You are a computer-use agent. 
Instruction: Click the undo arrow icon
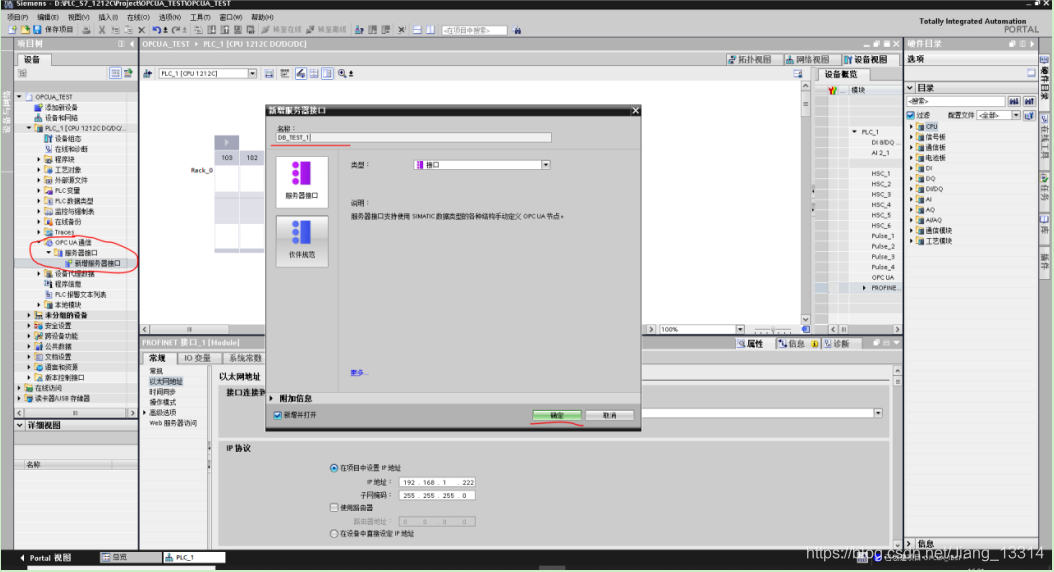(157, 30)
